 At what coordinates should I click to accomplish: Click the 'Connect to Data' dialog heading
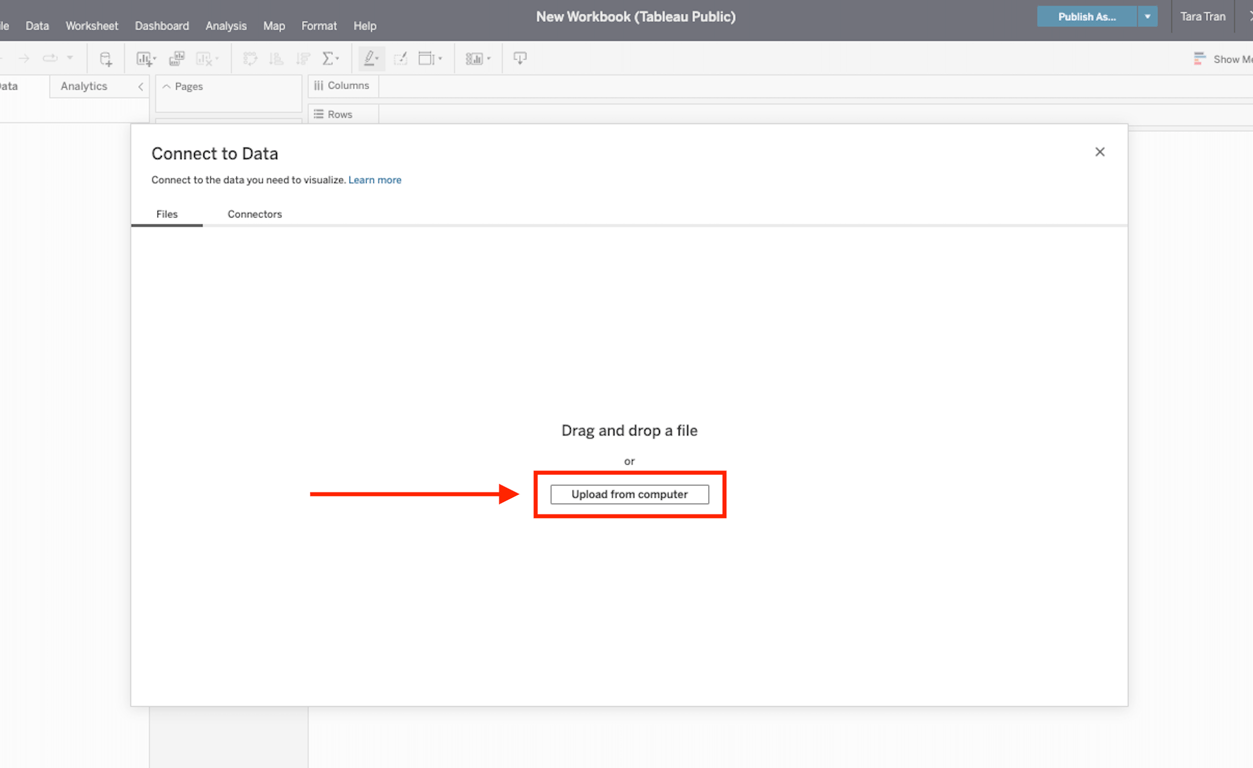215,154
